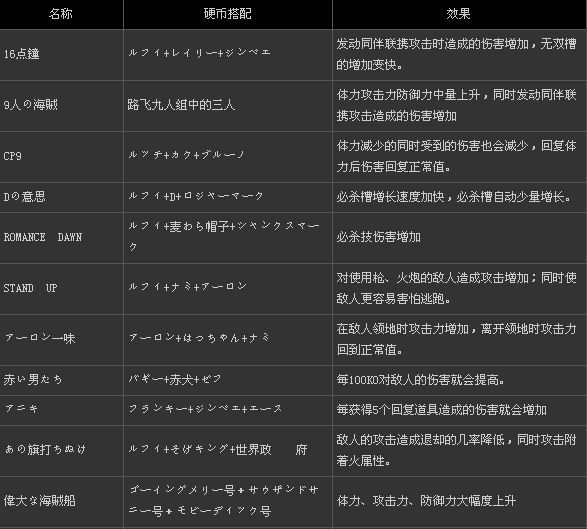
Task: Click the 必杀技伤害增加 effect cell
Action: pos(459,238)
